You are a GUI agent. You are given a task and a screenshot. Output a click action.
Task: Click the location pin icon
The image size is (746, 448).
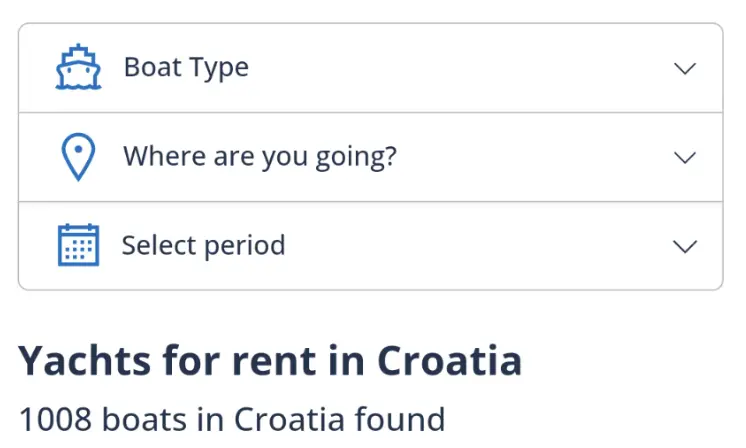point(78,157)
